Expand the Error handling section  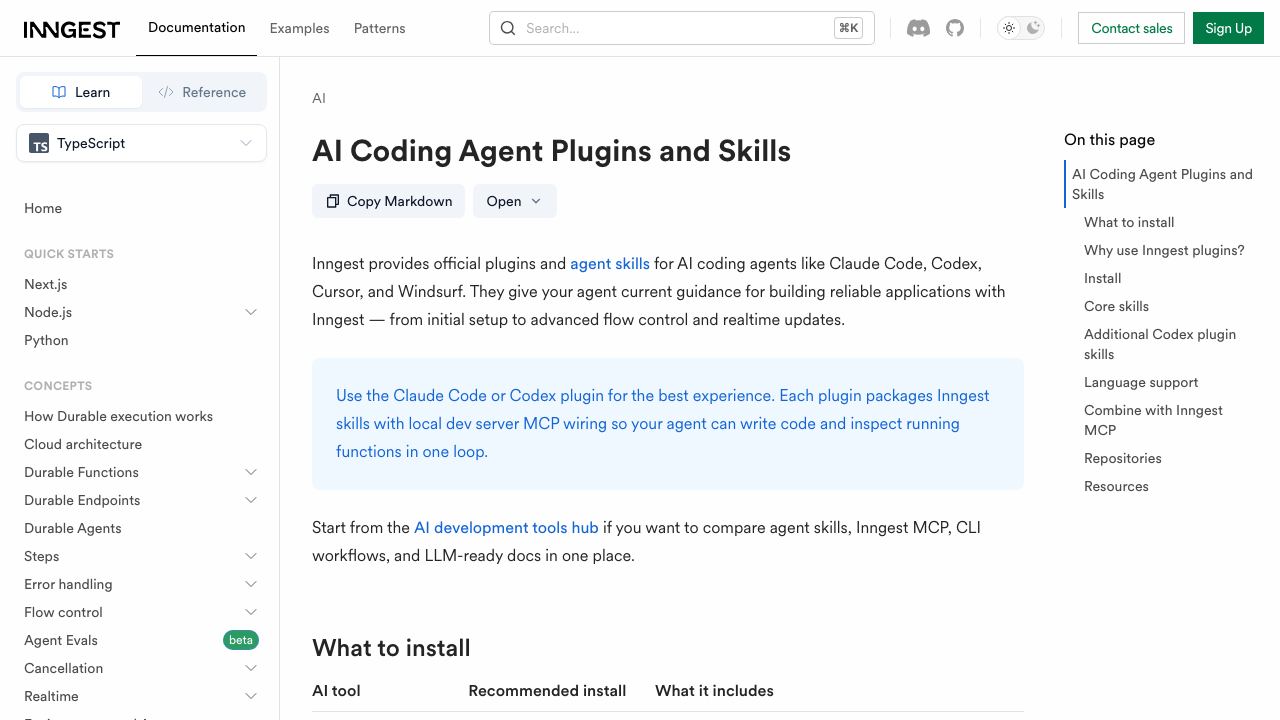pos(251,584)
